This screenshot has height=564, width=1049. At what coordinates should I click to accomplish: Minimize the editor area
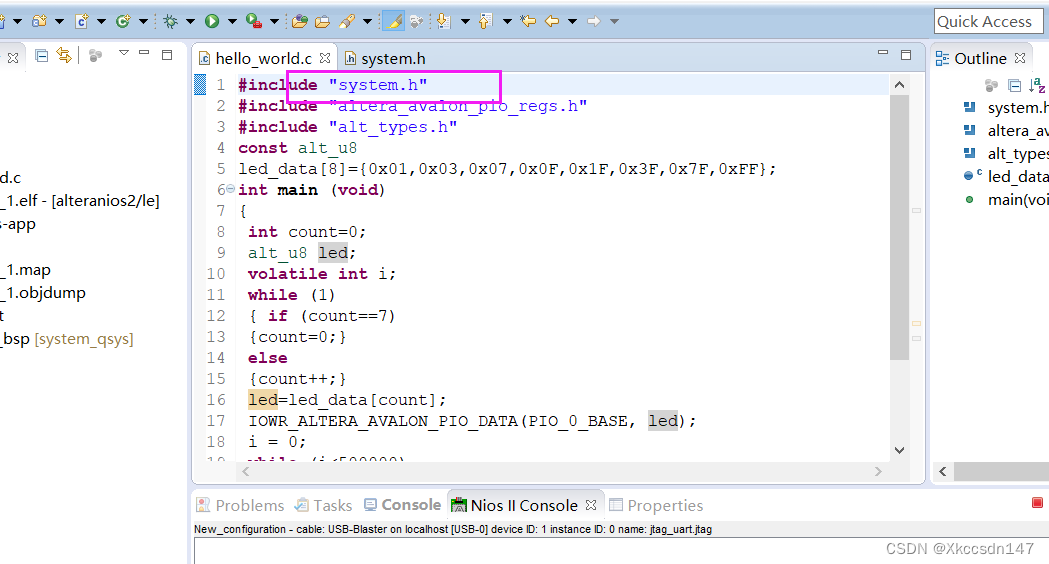coord(883,52)
